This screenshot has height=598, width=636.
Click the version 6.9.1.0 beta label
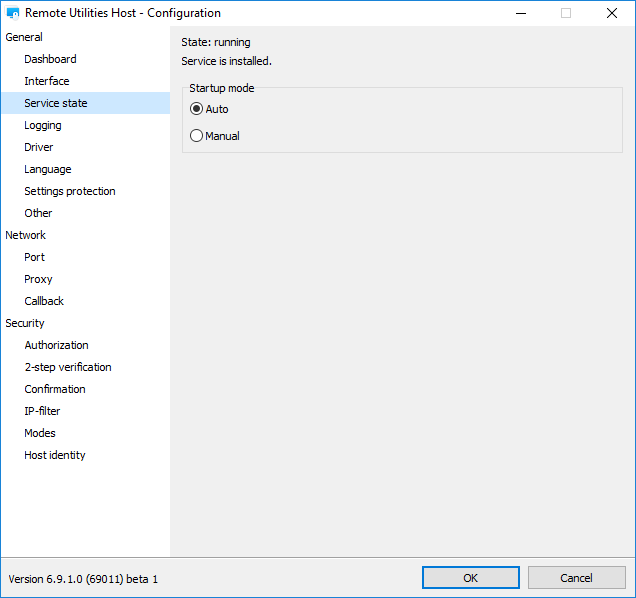83,579
